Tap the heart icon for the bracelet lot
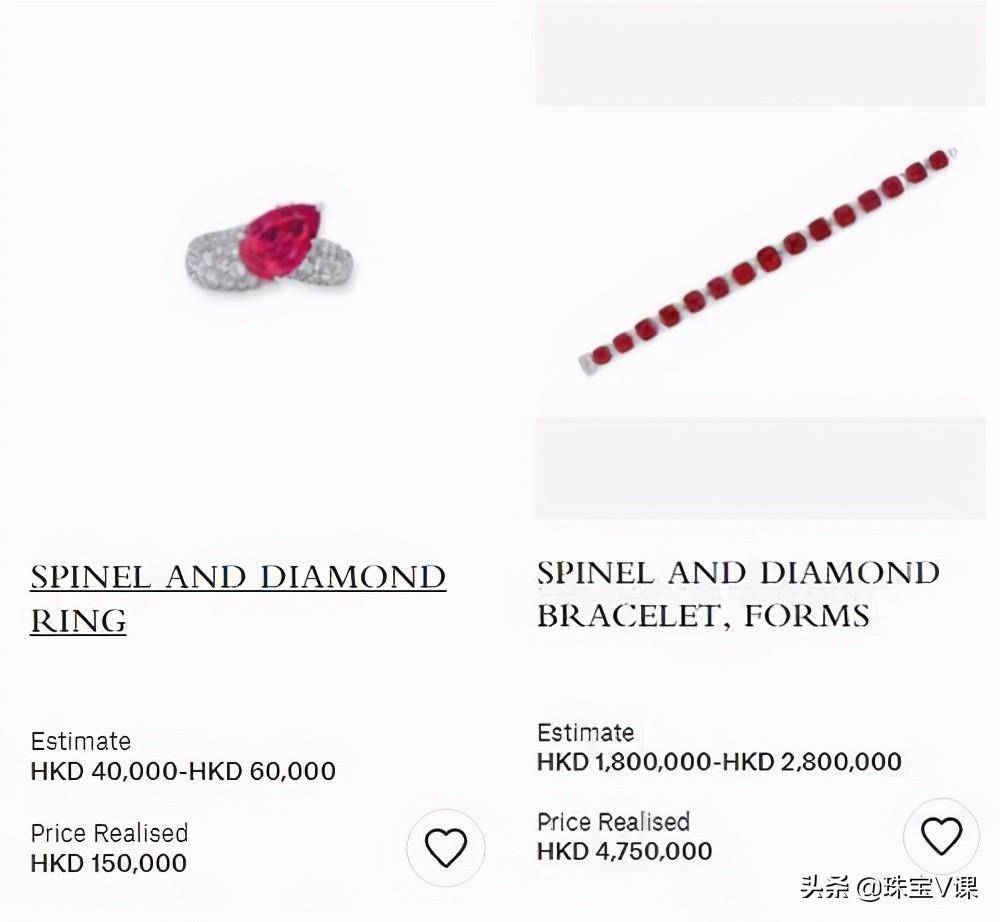Viewport: 1000px width, 922px height. click(941, 835)
